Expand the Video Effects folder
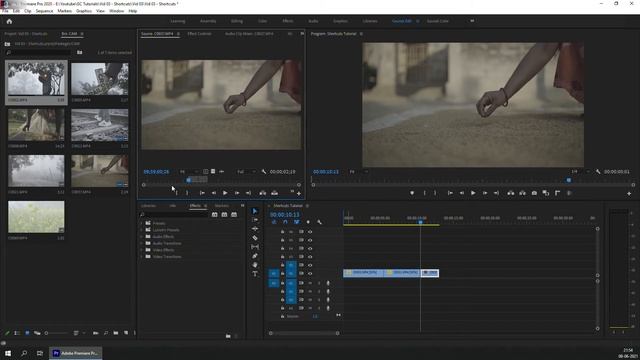 (x=142, y=250)
